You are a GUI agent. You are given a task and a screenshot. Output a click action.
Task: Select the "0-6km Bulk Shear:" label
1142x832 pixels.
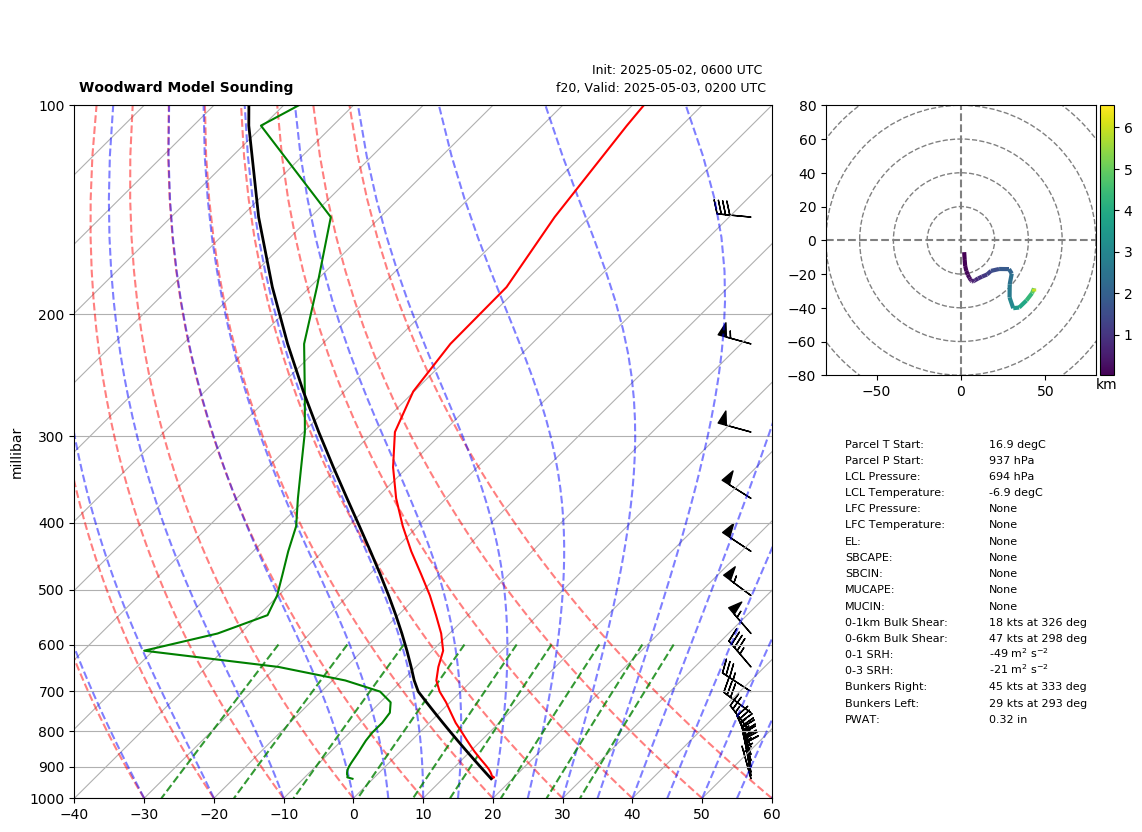click(x=896, y=638)
